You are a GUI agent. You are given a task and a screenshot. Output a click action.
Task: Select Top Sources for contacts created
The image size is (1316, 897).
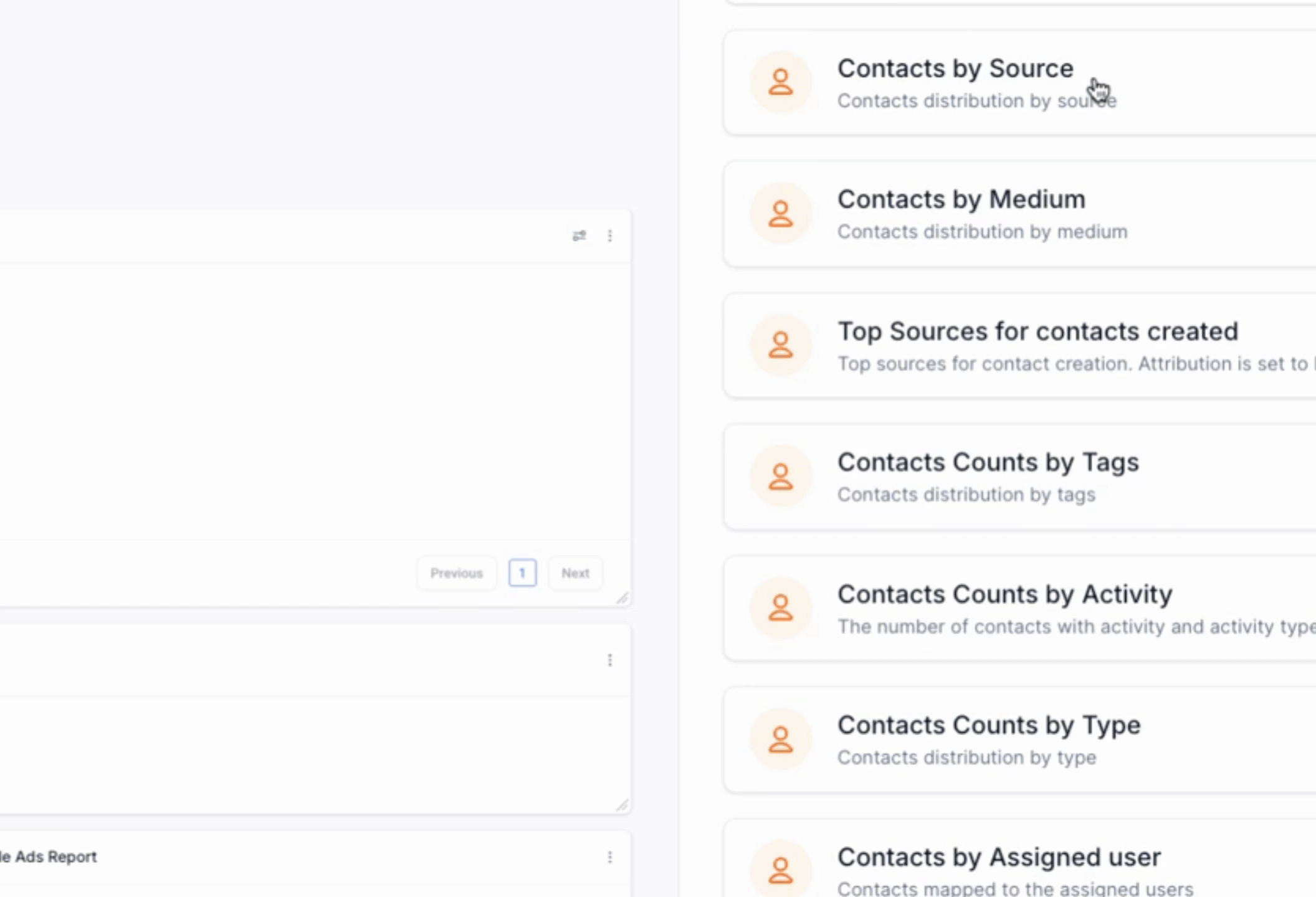(x=1037, y=331)
